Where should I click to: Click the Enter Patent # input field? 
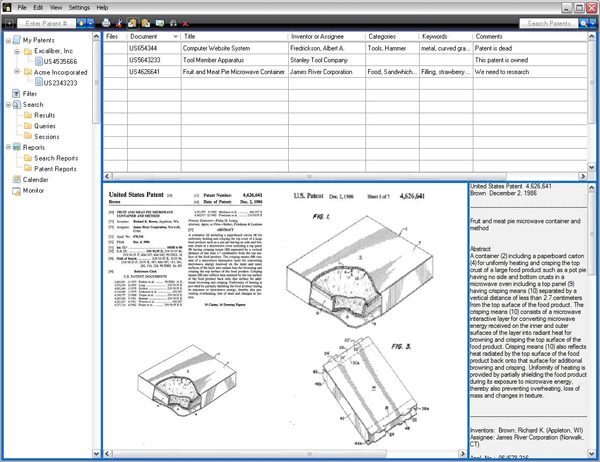[46, 23]
